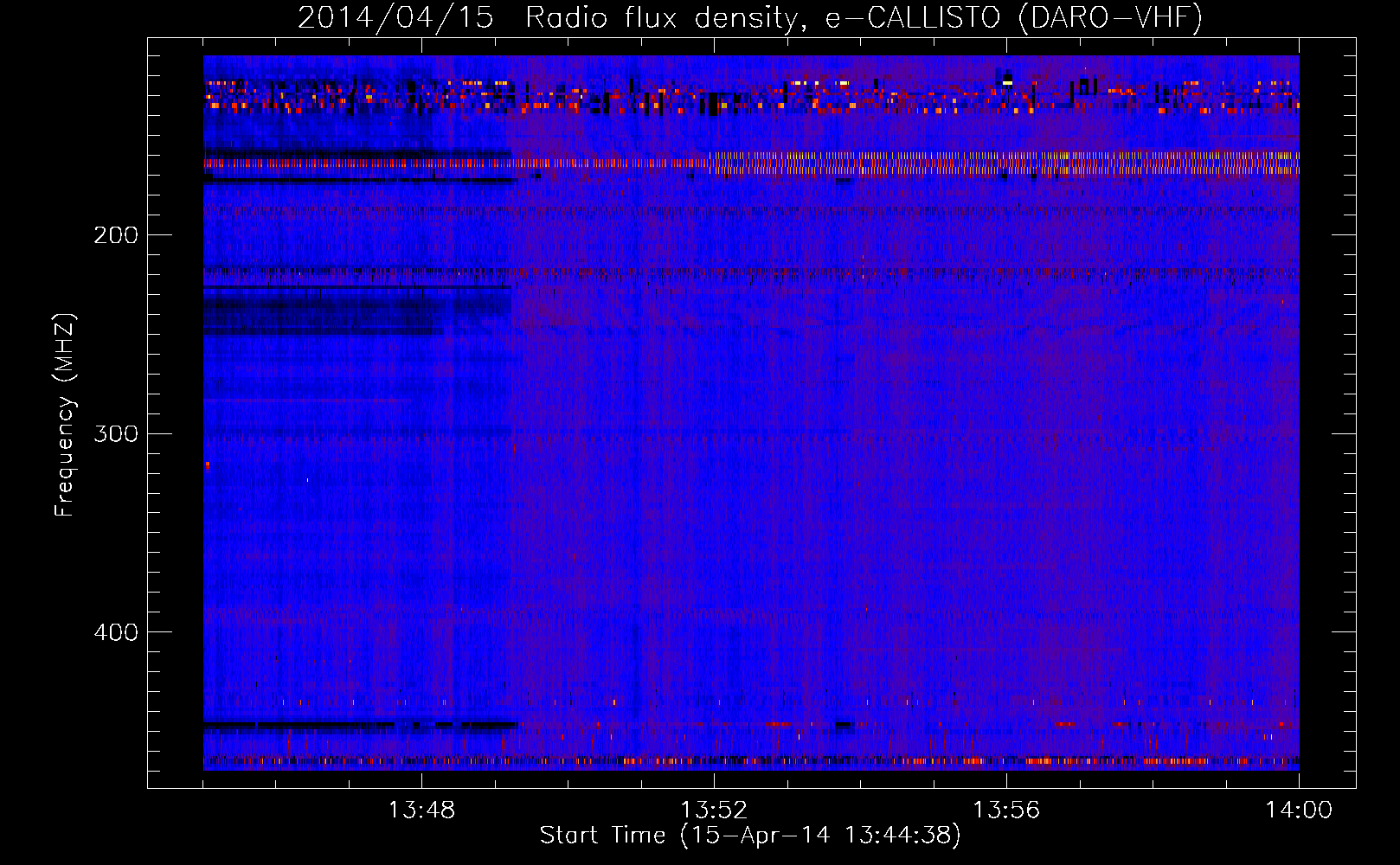The height and width of the screenshot is (865, 1400).
Task: Click the 300 frequency tick label
Action: pyautogui.click(x=116, y=433)
